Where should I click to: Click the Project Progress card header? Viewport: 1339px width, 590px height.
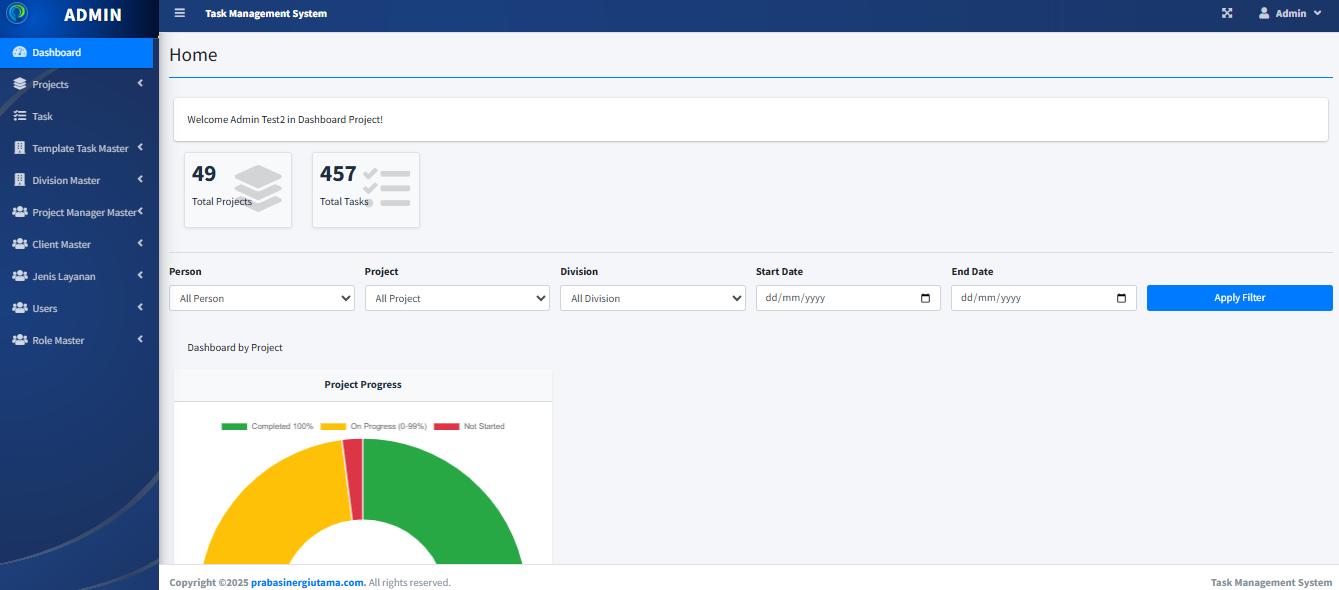pyautogui.click(x=363, y=385)
